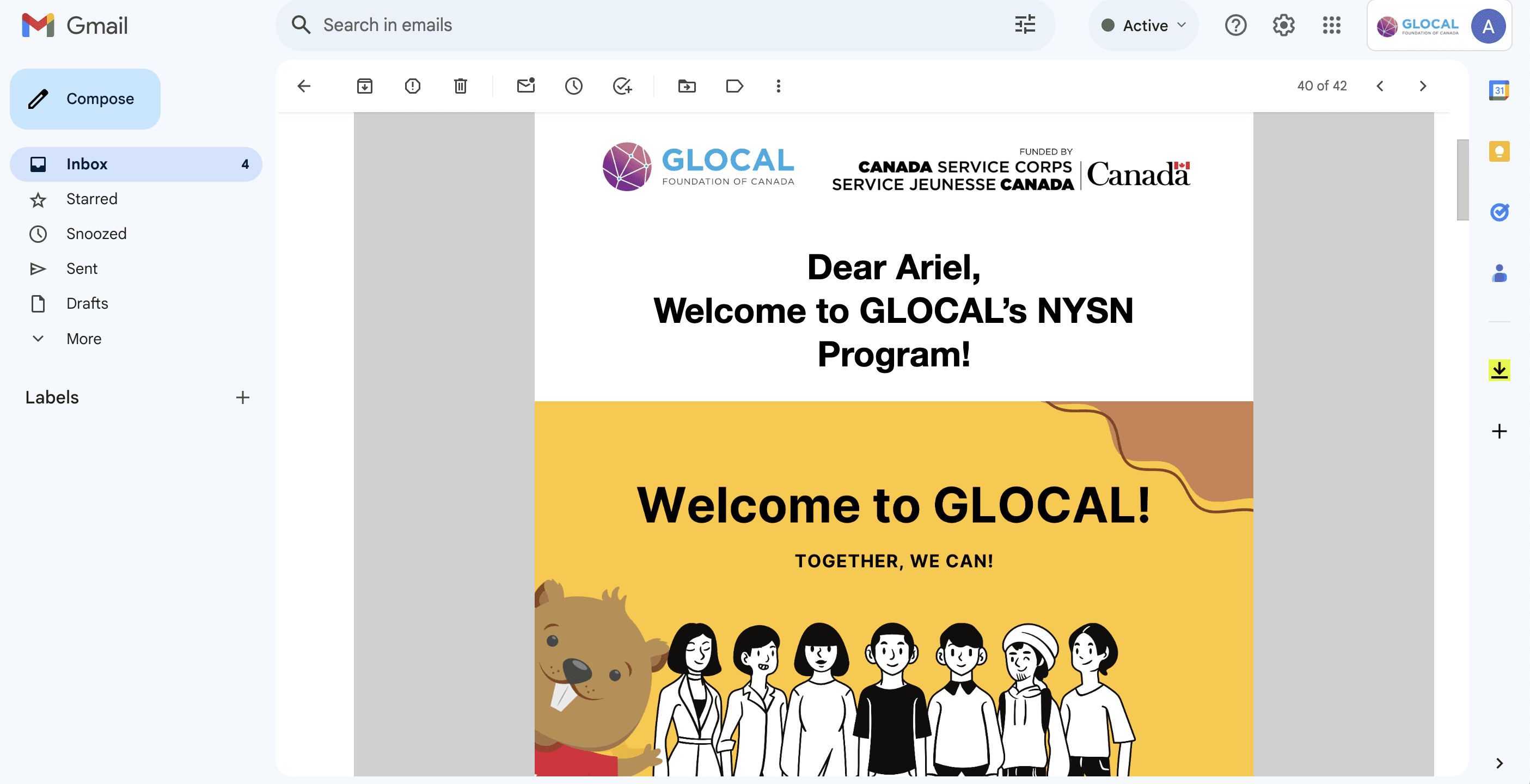Click in Search in emails field
1530x784 pixels.
(x=653, y=25)
